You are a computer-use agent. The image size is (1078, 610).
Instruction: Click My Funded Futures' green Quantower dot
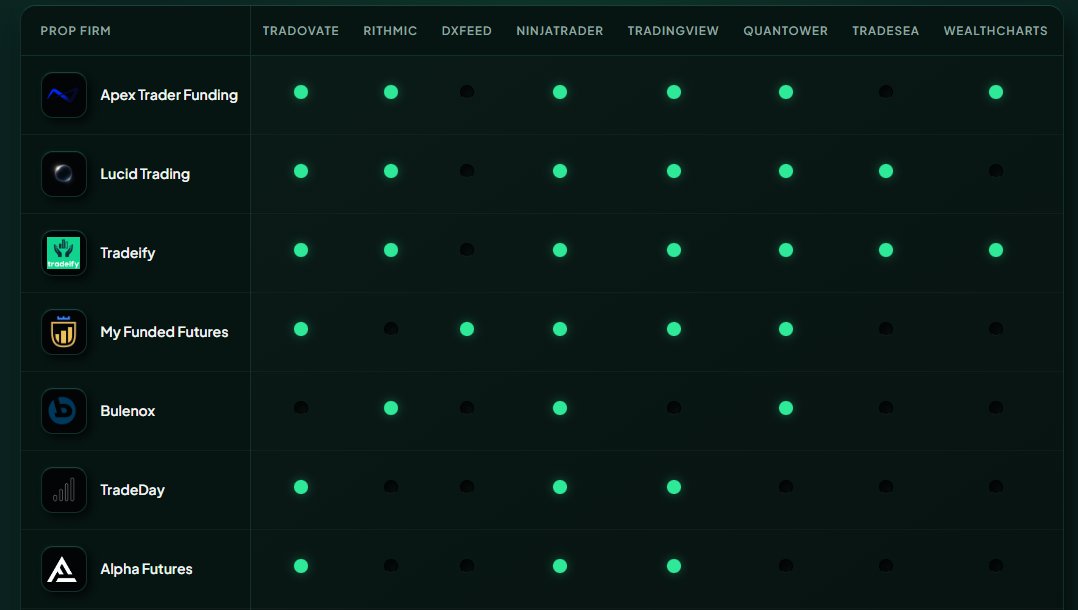[786, 329]
